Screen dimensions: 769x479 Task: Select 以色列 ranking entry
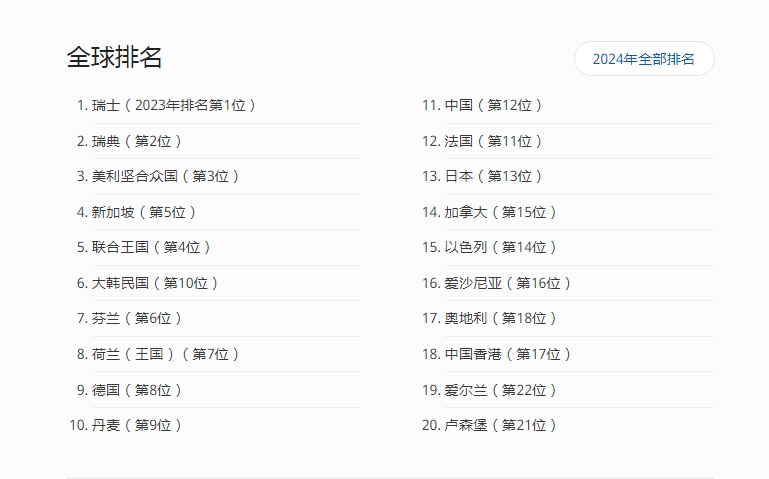tap(501, 247)
